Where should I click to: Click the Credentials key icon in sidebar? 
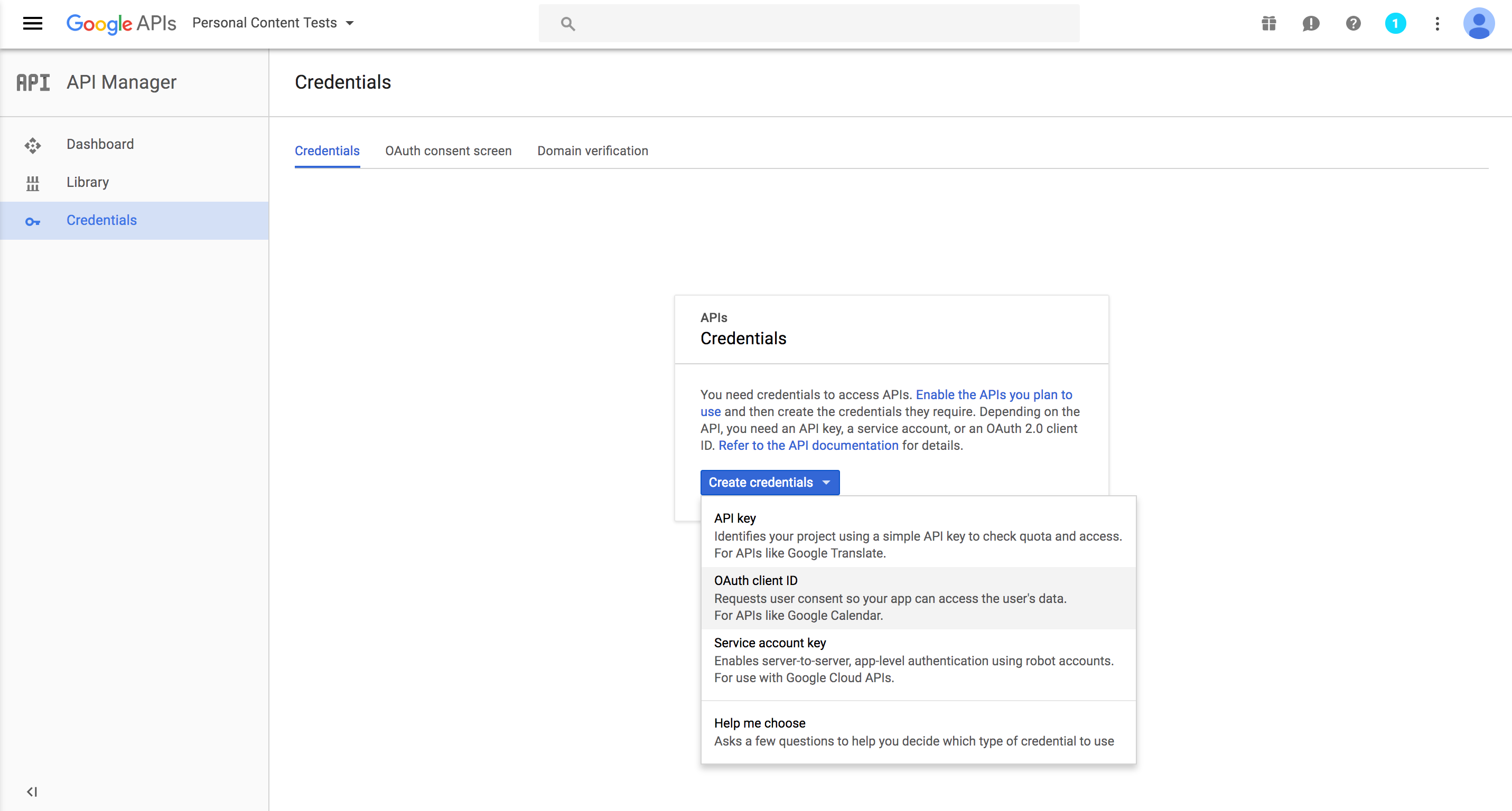click(x=33, y=220)
